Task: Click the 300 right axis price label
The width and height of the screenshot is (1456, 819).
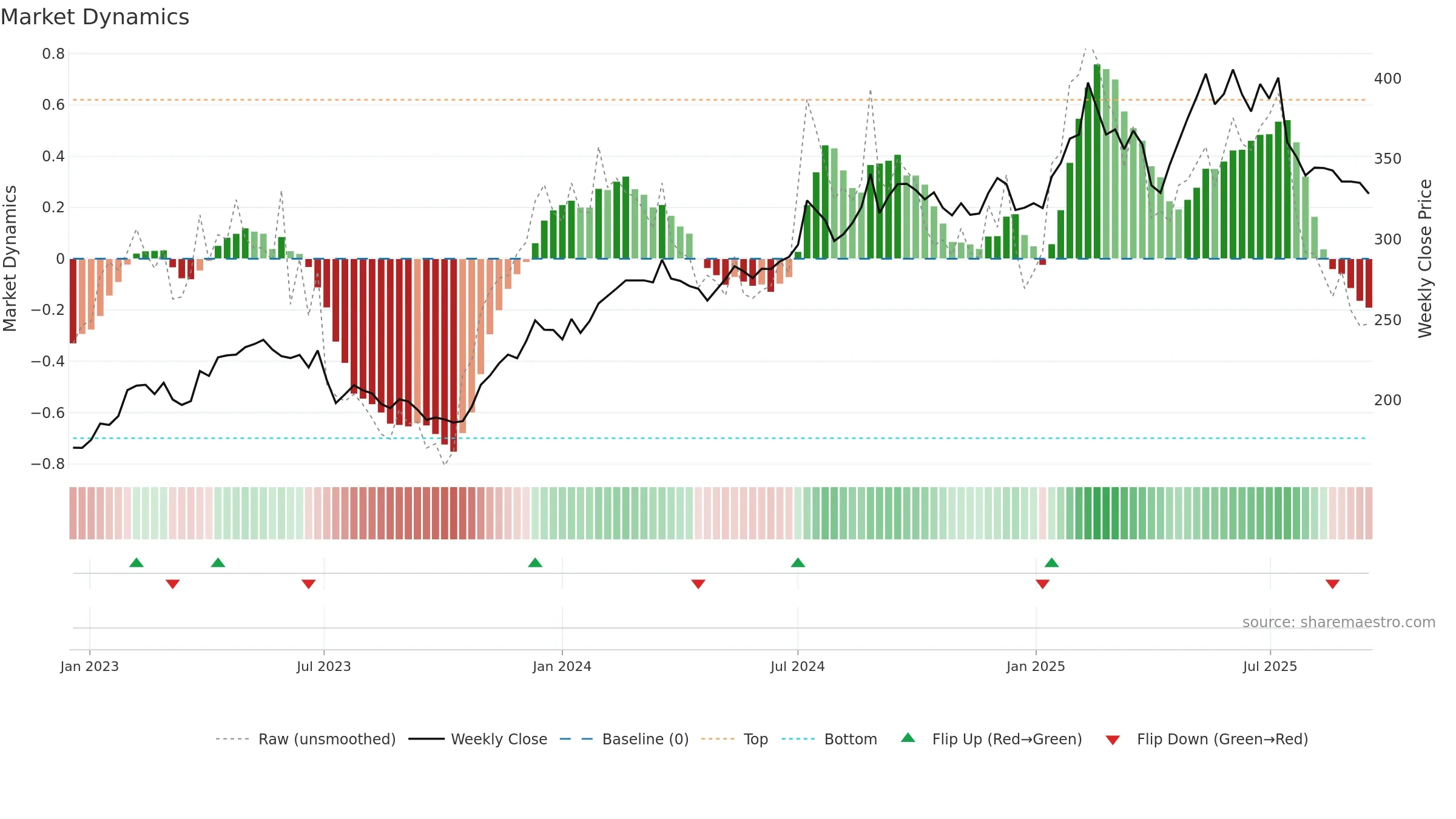Action: point(1388,240)
